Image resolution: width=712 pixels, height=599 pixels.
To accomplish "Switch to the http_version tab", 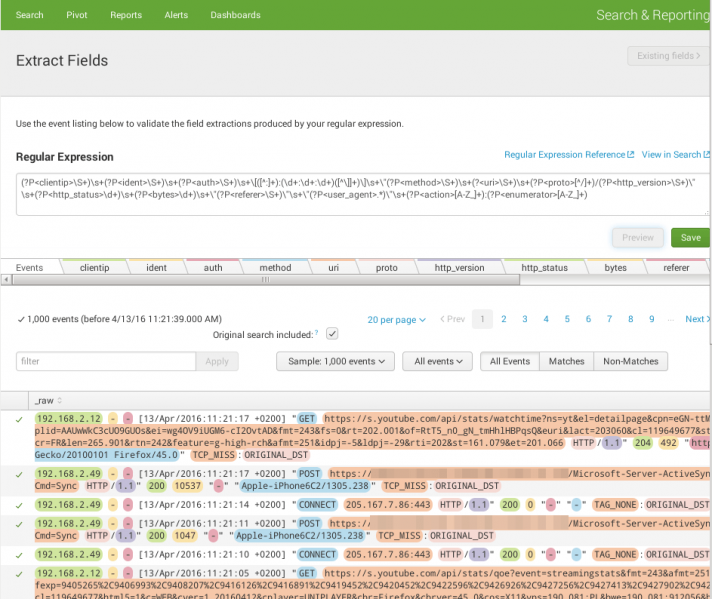I will 459,267.
